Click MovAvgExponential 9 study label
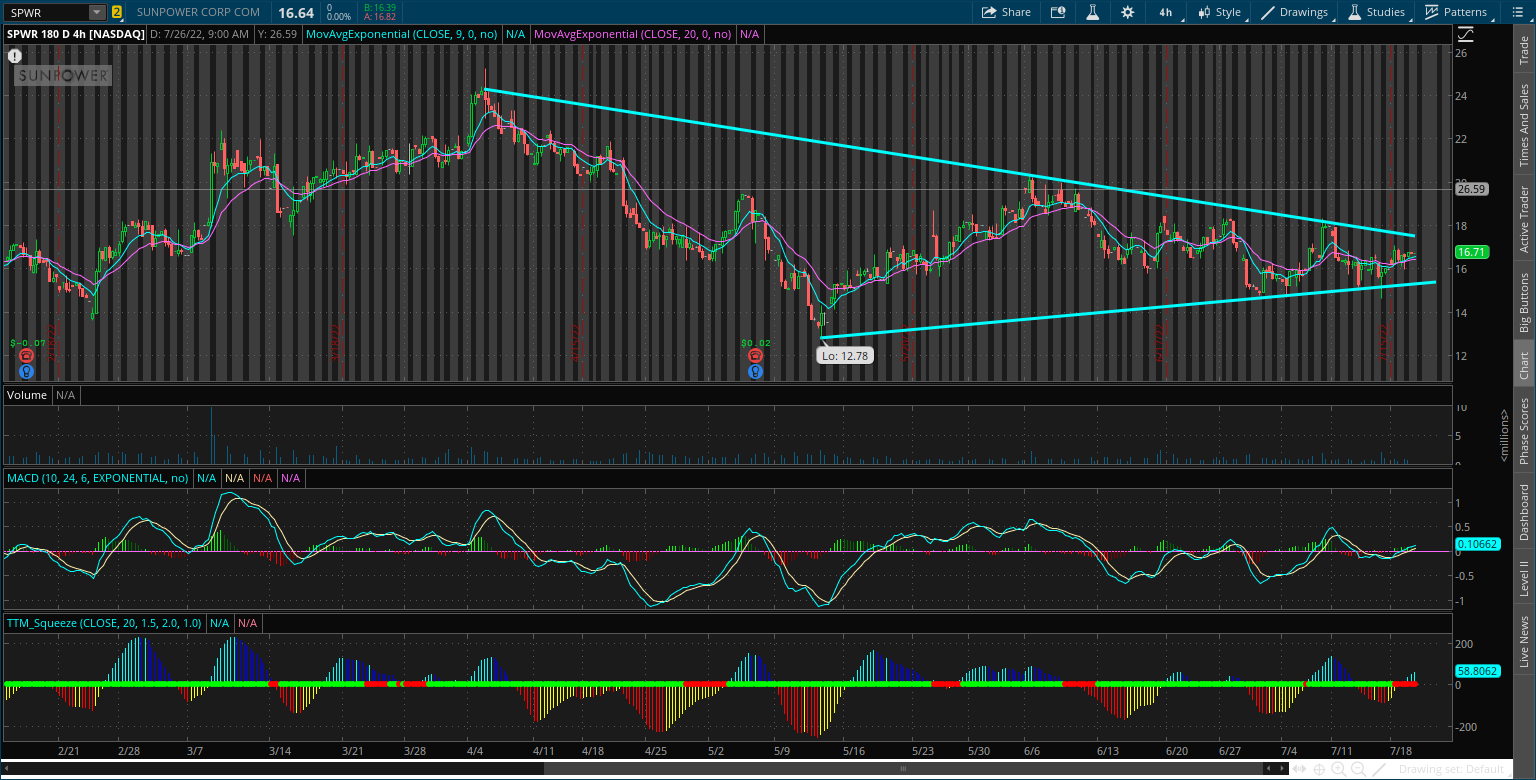Viewport: 1536px width, 780px height. [x=402, y=34]
